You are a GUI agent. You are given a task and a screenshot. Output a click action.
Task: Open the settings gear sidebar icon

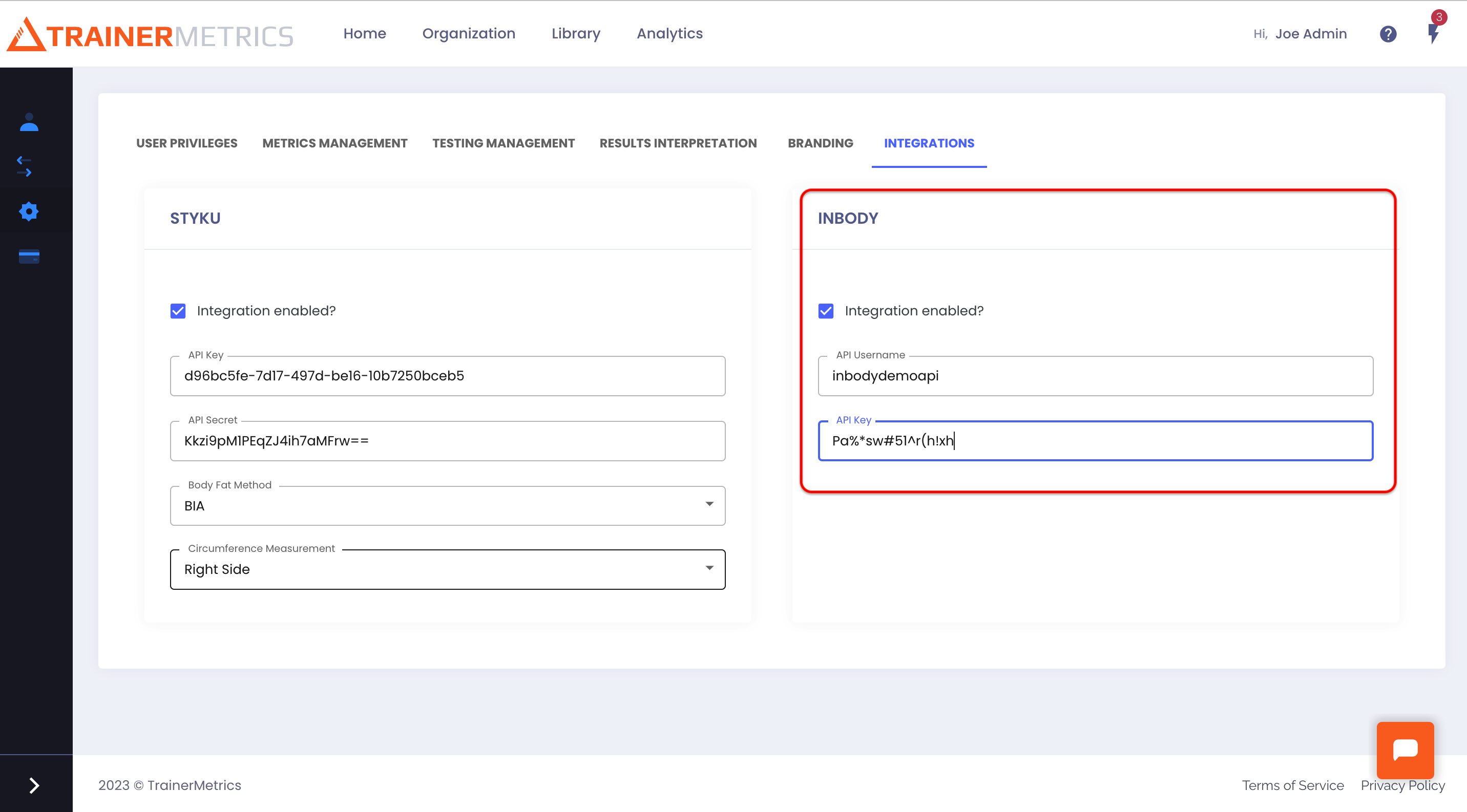coord(29,211)
